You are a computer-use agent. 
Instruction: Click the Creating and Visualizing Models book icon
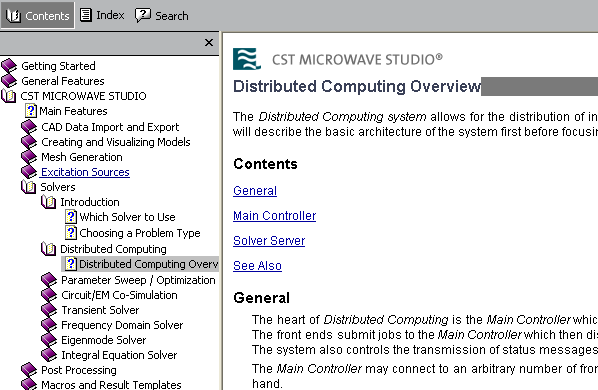coord(29,142)
